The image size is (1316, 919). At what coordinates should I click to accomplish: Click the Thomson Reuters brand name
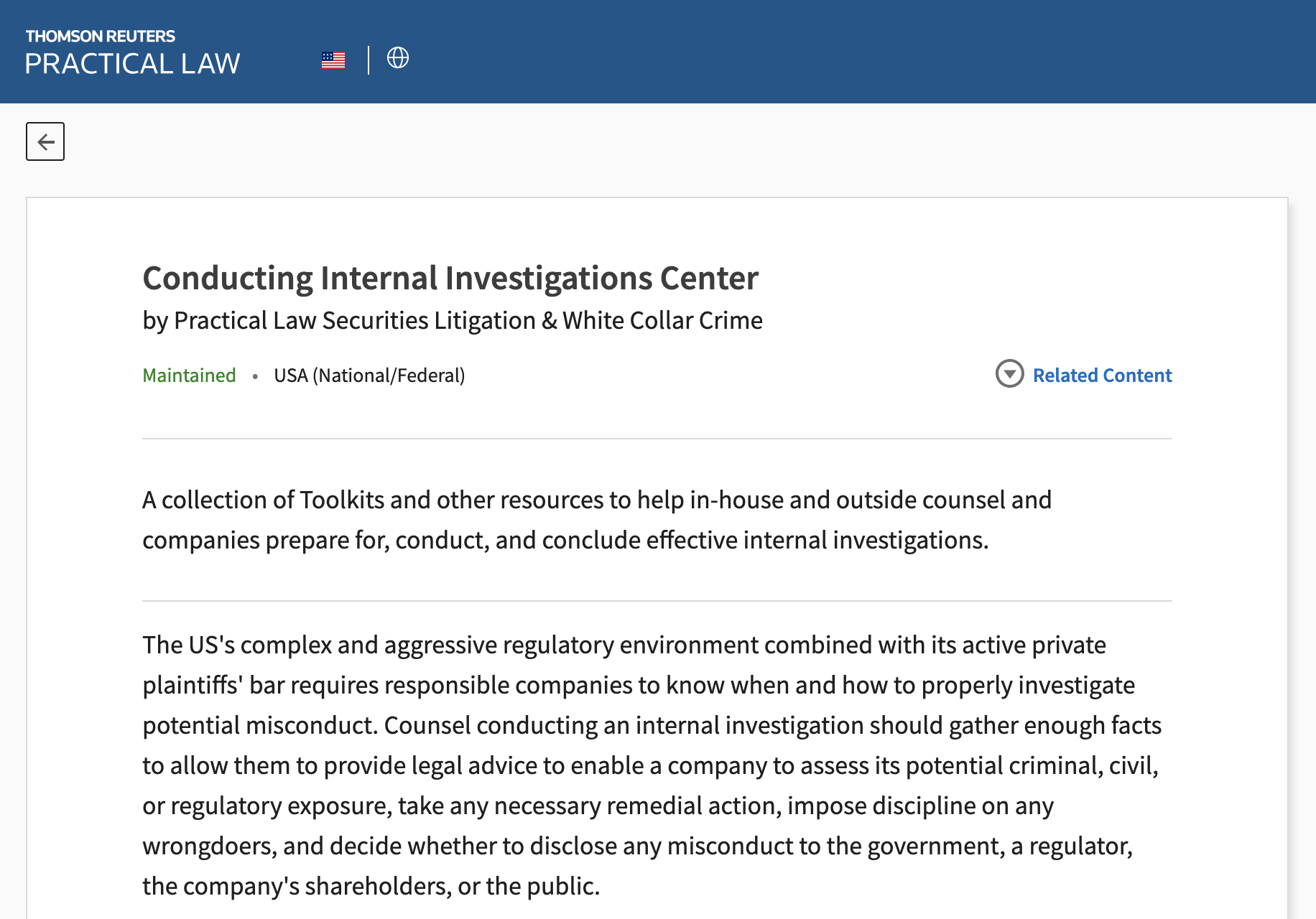pyautogui.click(x=100, y=36)
